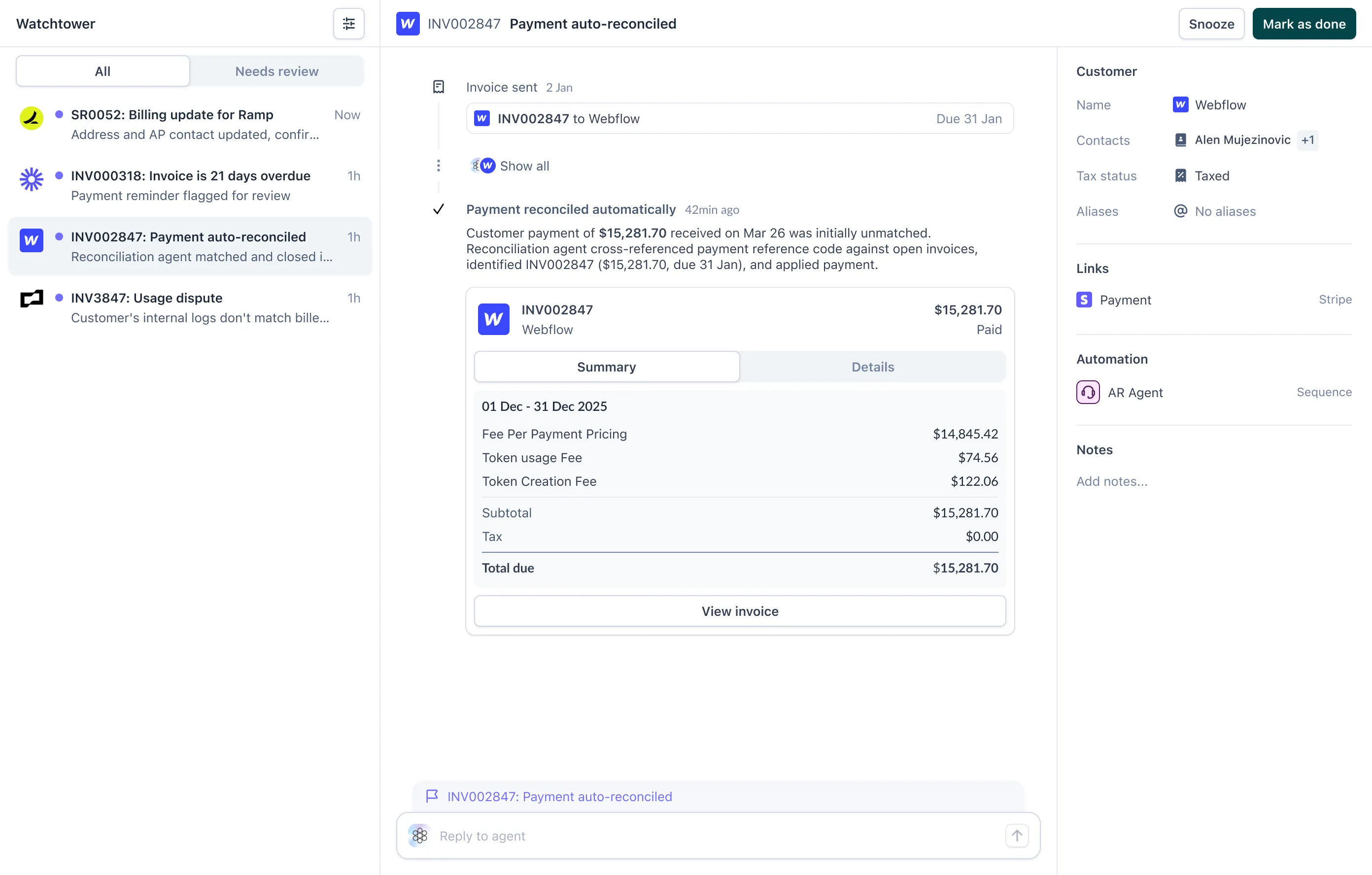Select the Summary tab on invoice card
This screenshot has height=875, width=1372.
pos(606,367)
